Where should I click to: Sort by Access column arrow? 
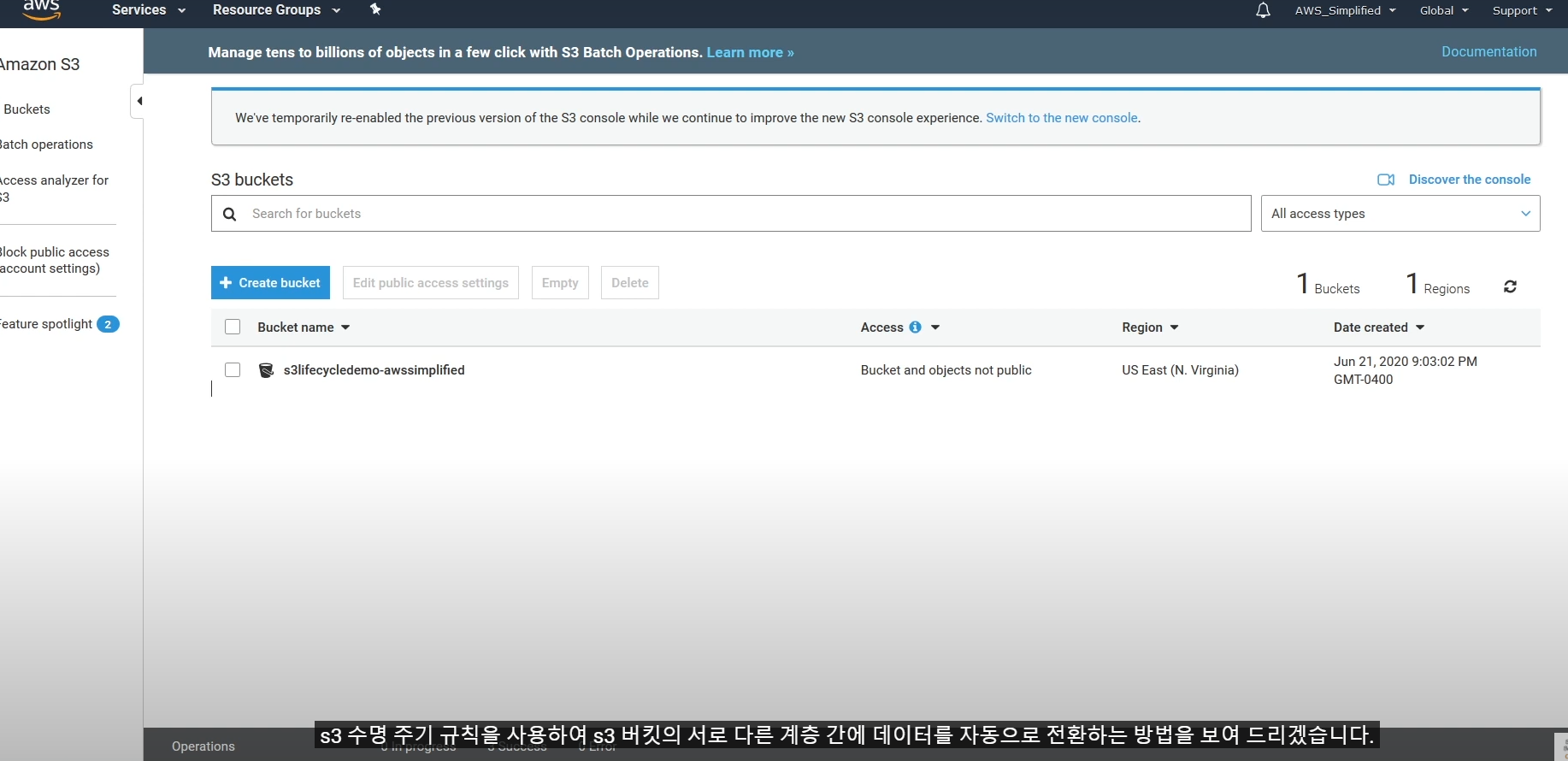pyautogui.click(x=935, y=327)
